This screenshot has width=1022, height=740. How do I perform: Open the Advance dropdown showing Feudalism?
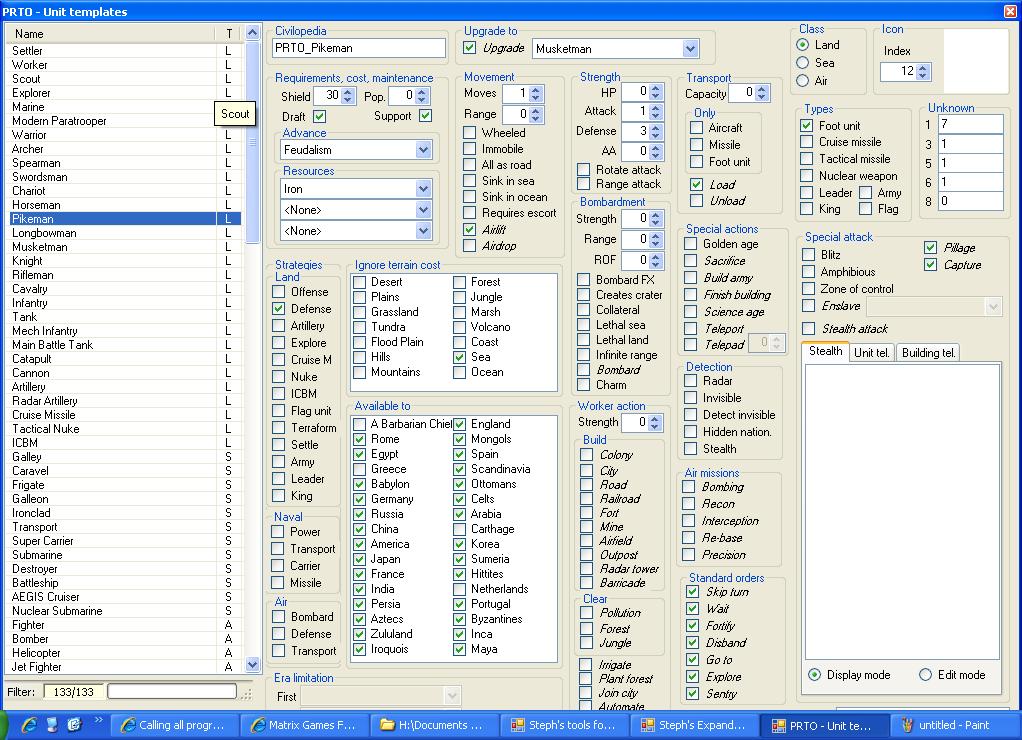424,150
